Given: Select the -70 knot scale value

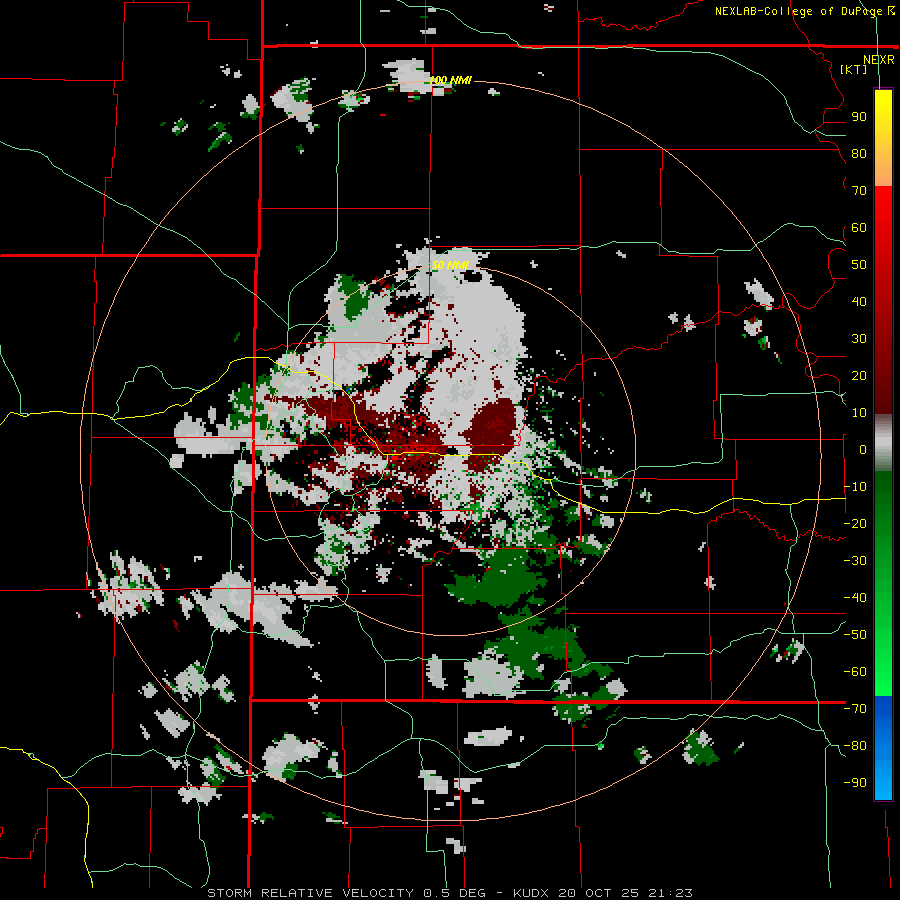Looking at the screenshot, I should [x=855, y=709].
